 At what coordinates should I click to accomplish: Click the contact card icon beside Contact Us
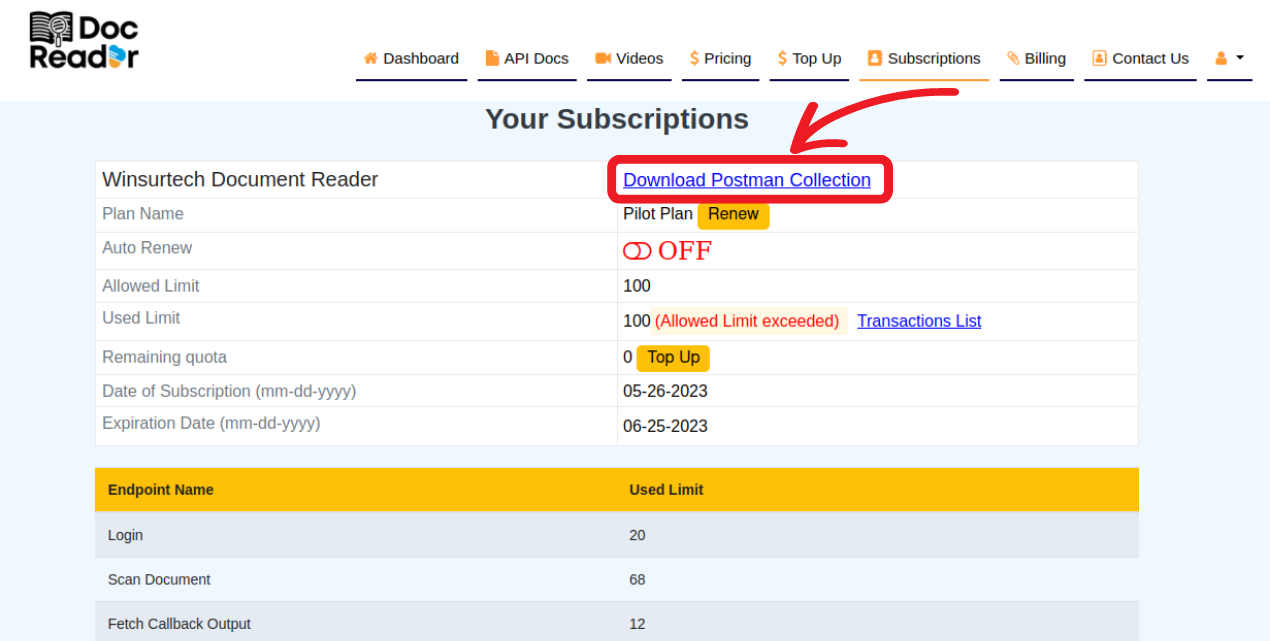click(1100, 58)
